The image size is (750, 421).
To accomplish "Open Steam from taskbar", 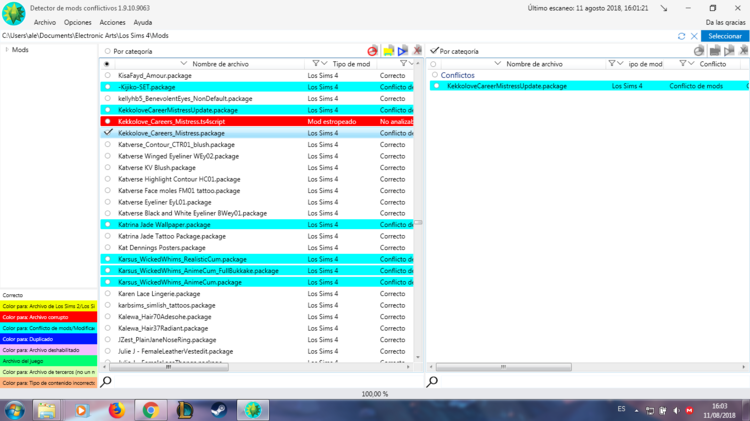I will click(x=219, y=410).
